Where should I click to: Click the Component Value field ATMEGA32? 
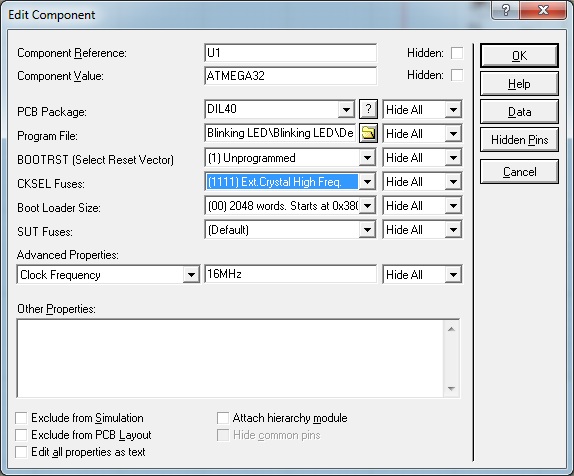tap(290, 76)
